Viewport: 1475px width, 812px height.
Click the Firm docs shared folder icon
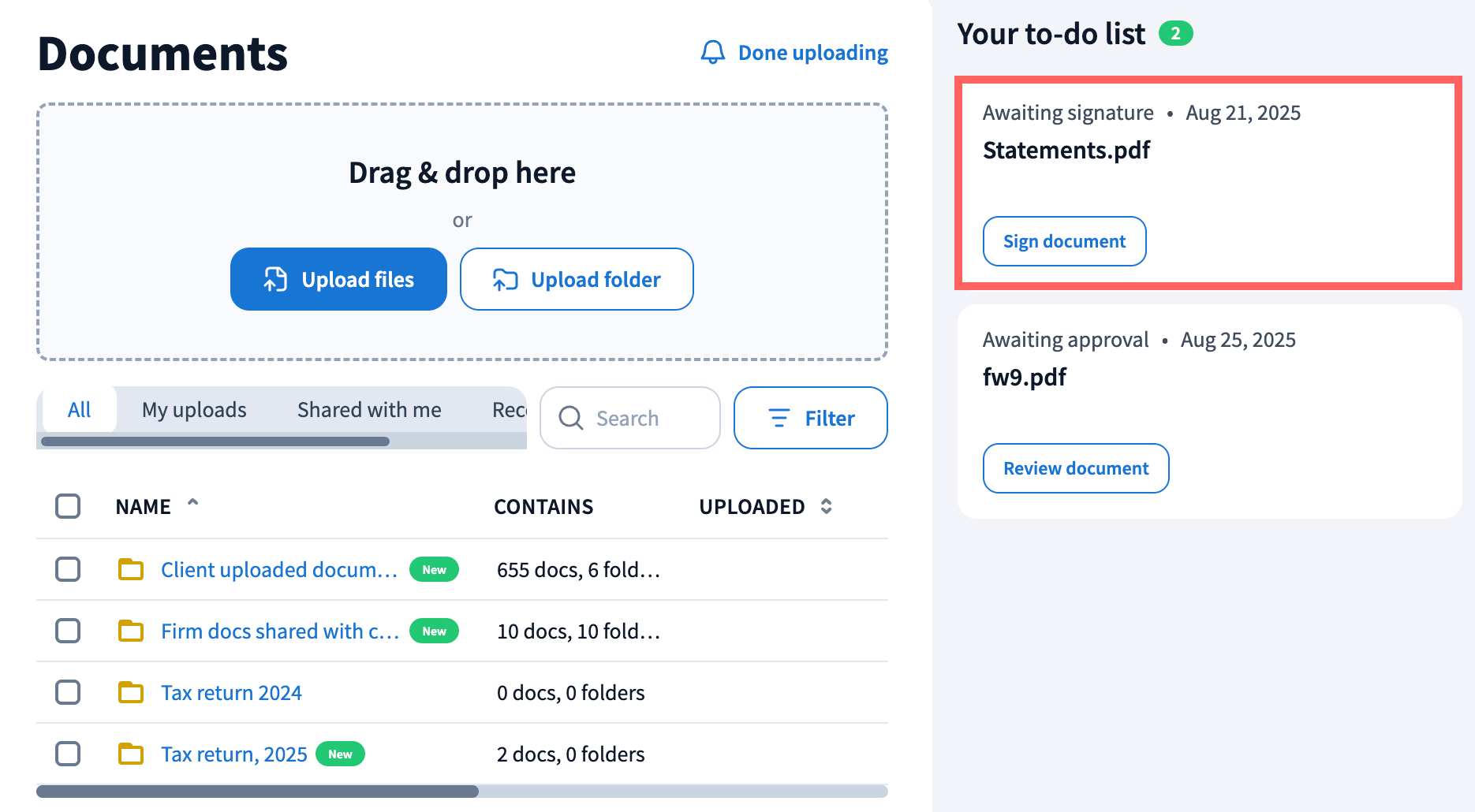click(x=131, y=631)
